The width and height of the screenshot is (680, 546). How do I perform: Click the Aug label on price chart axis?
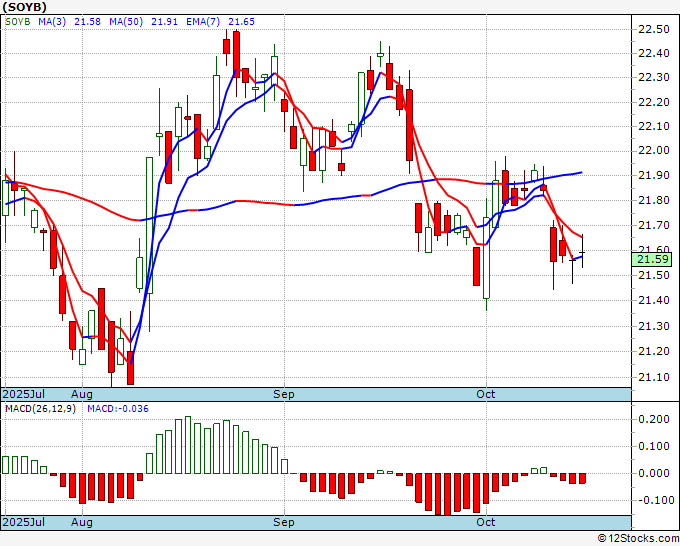(x=82, y=394)
